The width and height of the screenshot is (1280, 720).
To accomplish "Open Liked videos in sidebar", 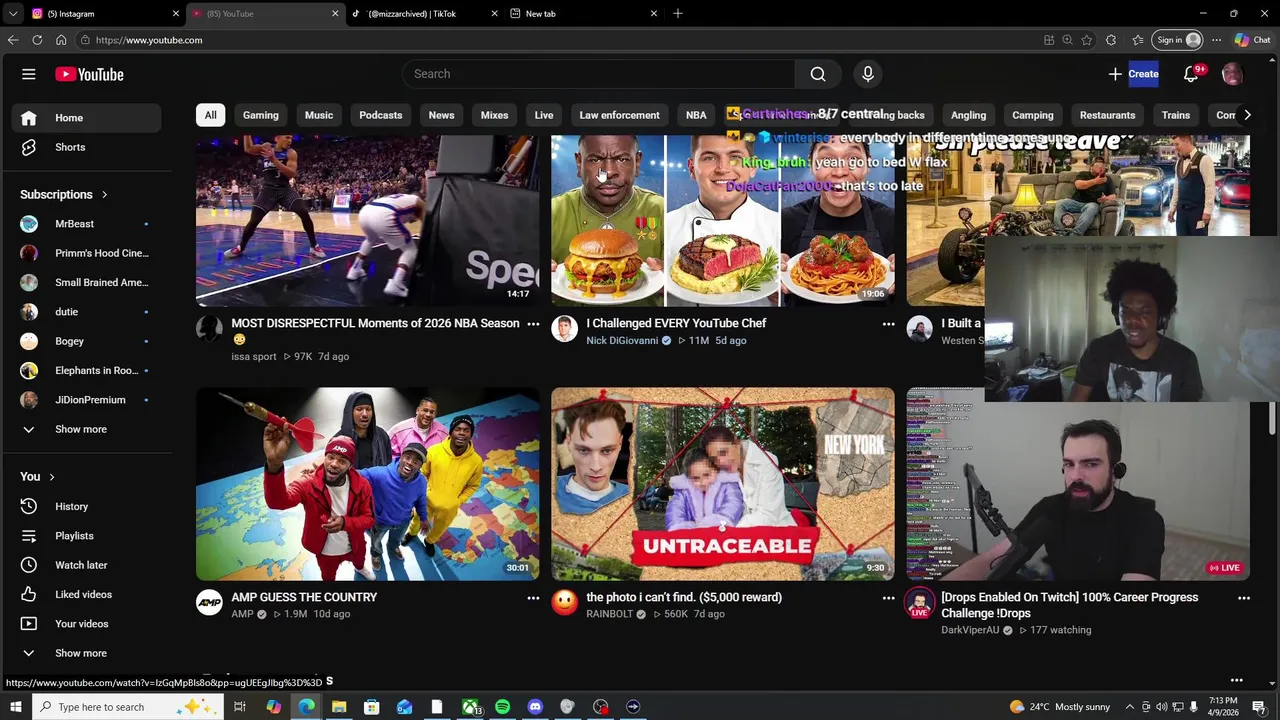I will (x=86, y=595).
